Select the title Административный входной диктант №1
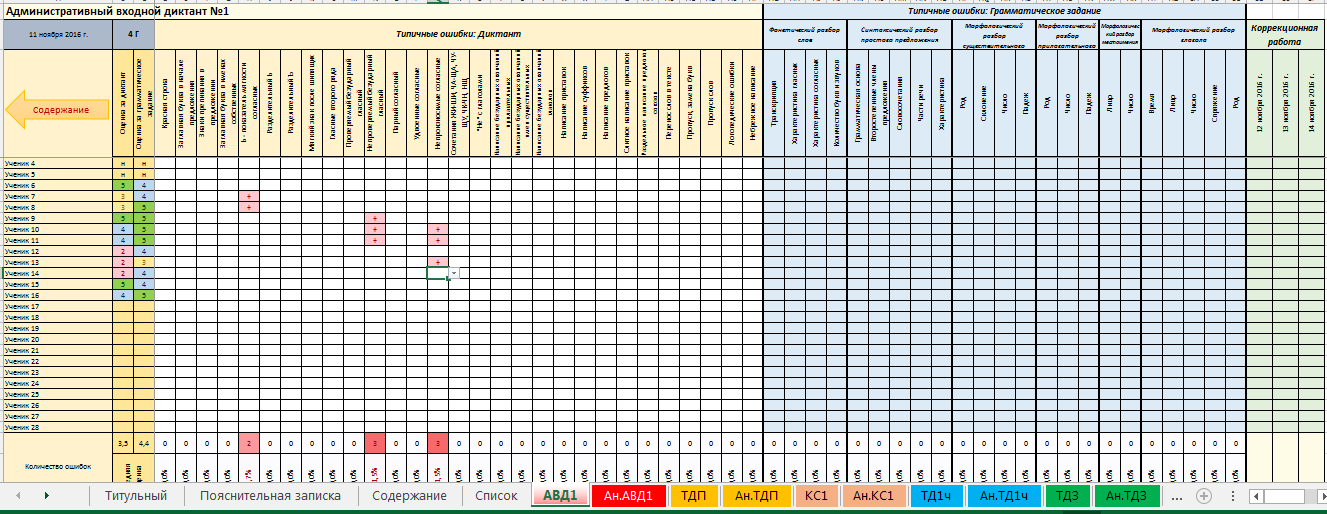 click(118, 11)
